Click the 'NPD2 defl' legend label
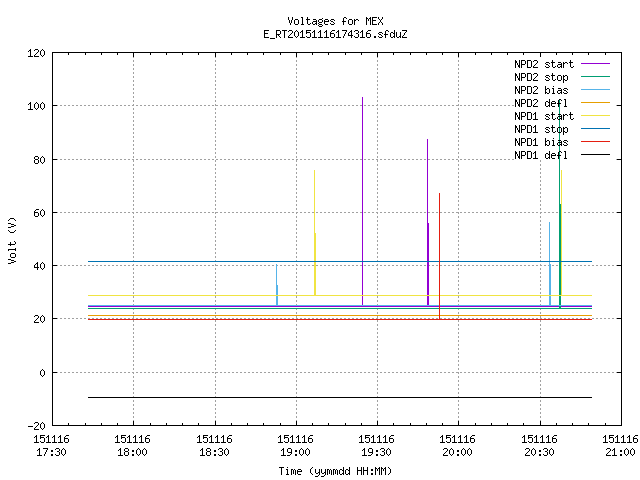 tap(541, 103)
